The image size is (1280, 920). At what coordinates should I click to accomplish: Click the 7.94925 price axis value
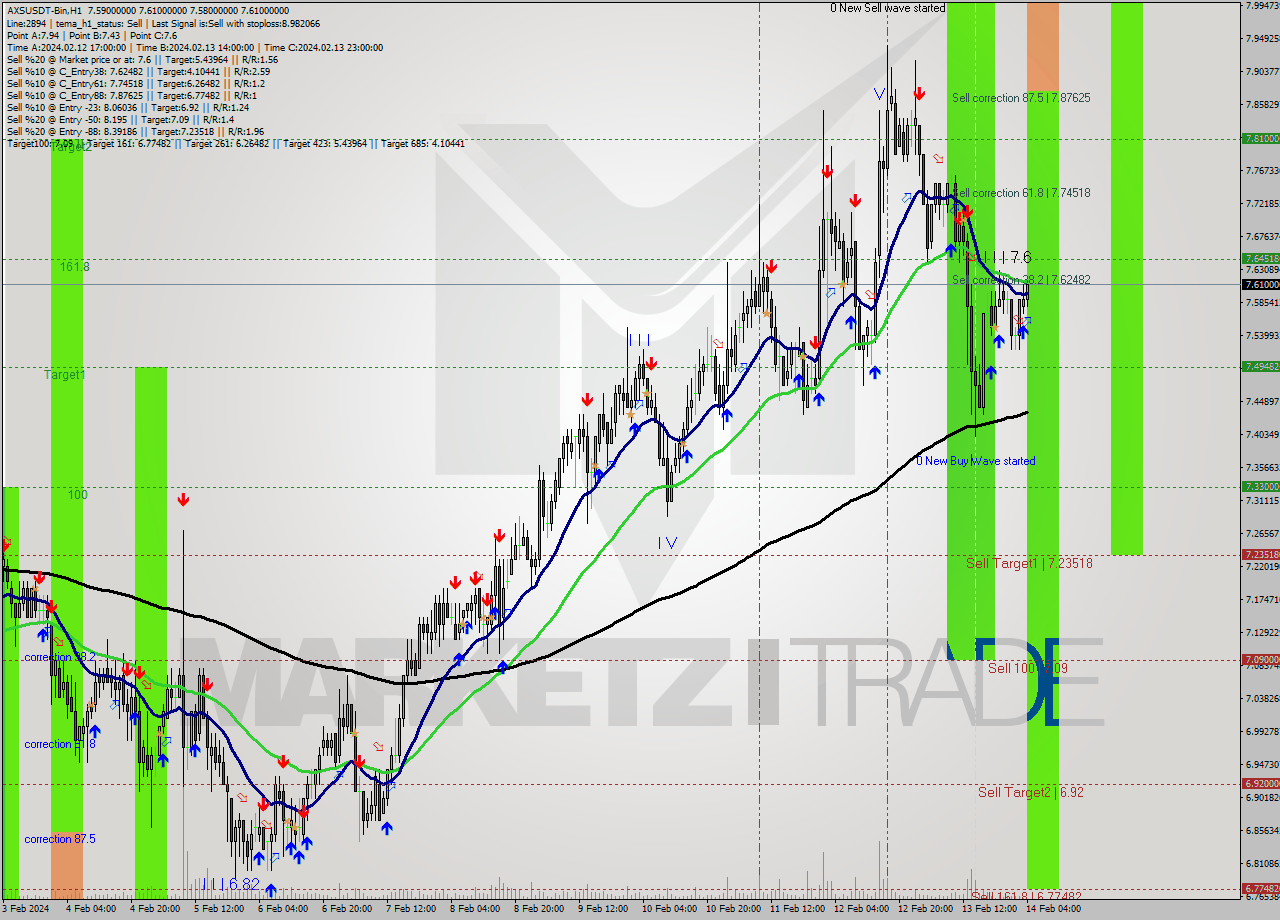coord(1262,38)
